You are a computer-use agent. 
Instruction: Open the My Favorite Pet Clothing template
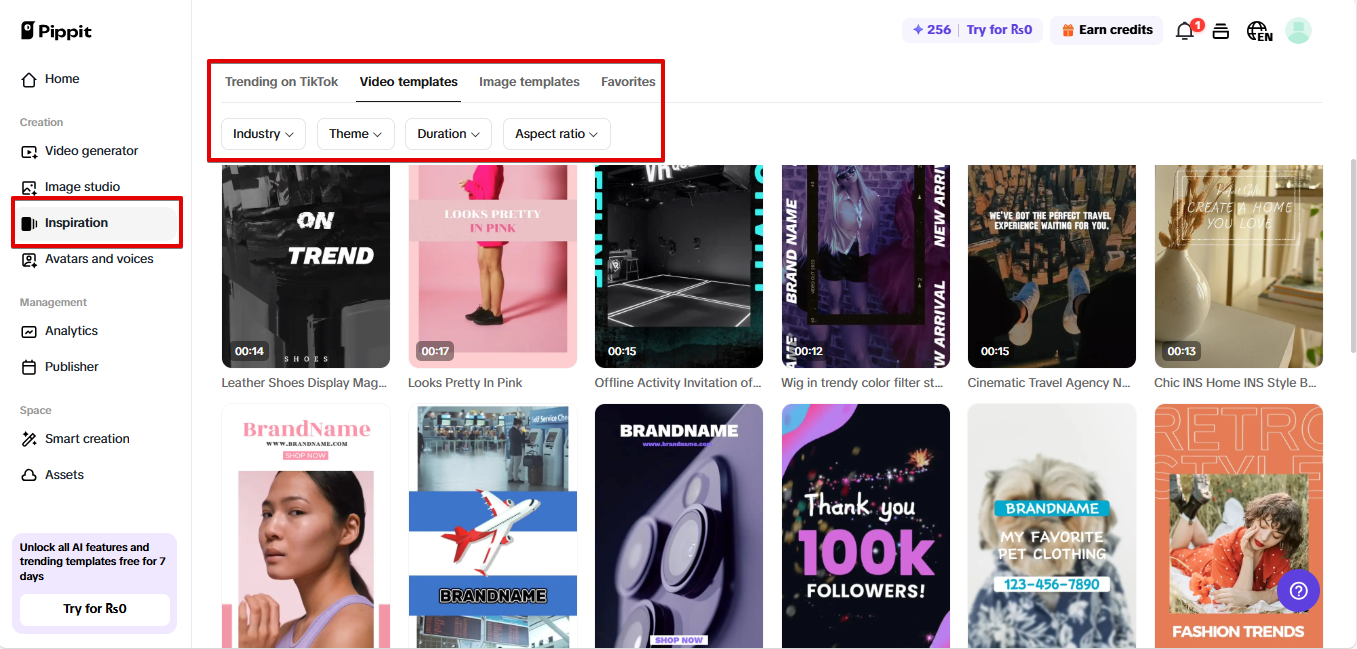(1052, 526)
